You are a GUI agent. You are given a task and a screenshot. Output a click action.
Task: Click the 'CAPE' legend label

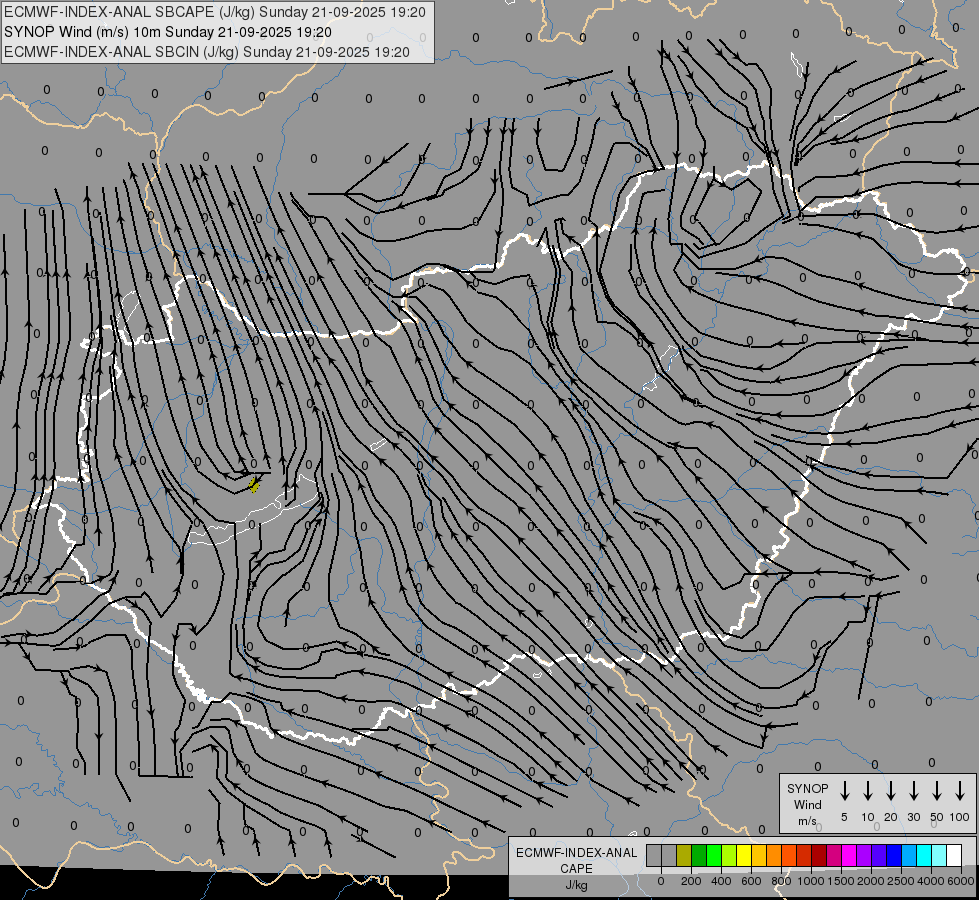click(576, 869)
